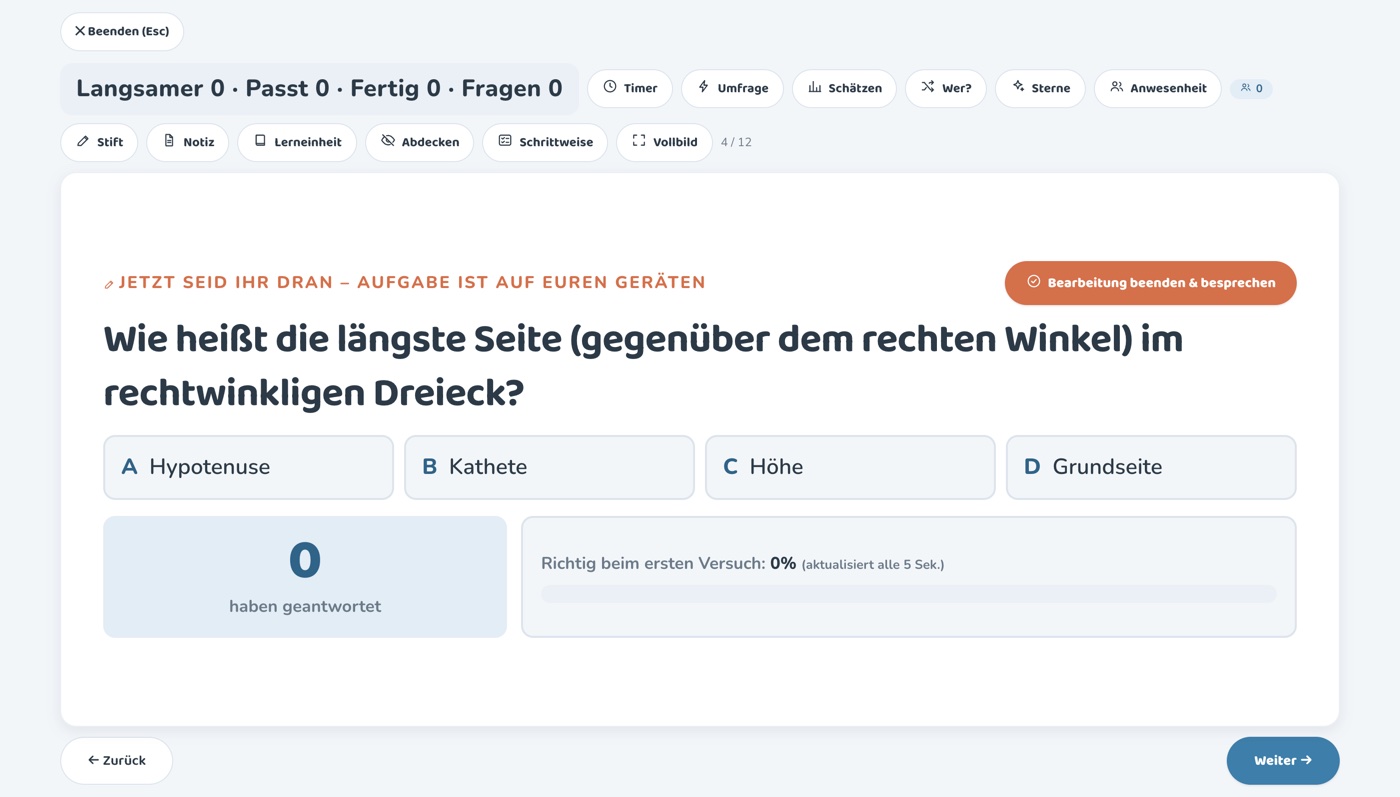Select the Stift pencil icon
Image resolution: width=1400 pixels, height=797 pixels.
83,141
